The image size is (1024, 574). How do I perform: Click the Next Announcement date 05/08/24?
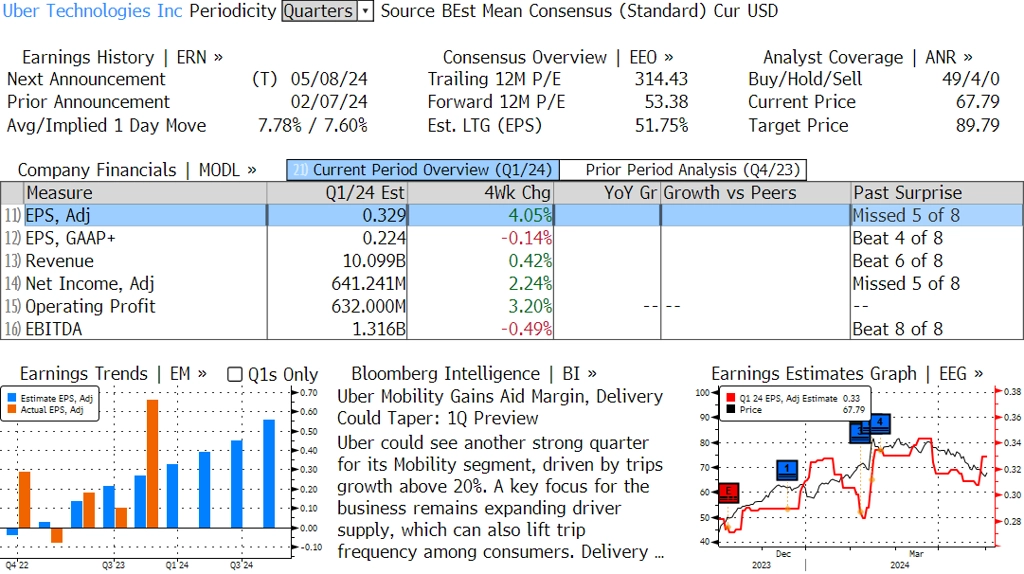(x=329, y=79)
